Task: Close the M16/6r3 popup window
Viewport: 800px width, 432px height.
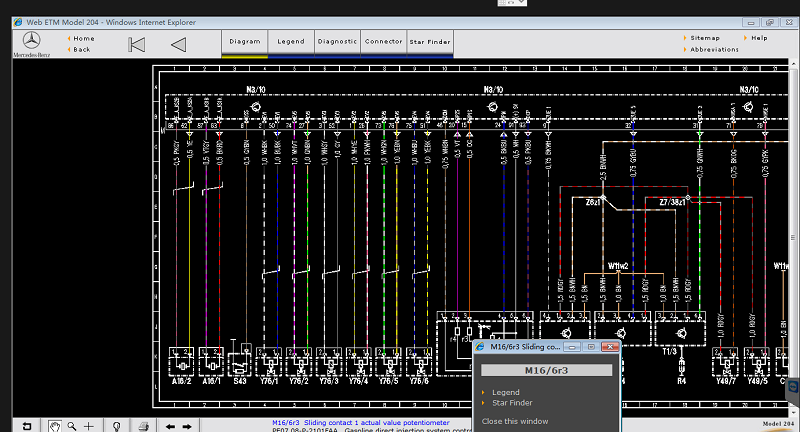Action: point(610,347)
